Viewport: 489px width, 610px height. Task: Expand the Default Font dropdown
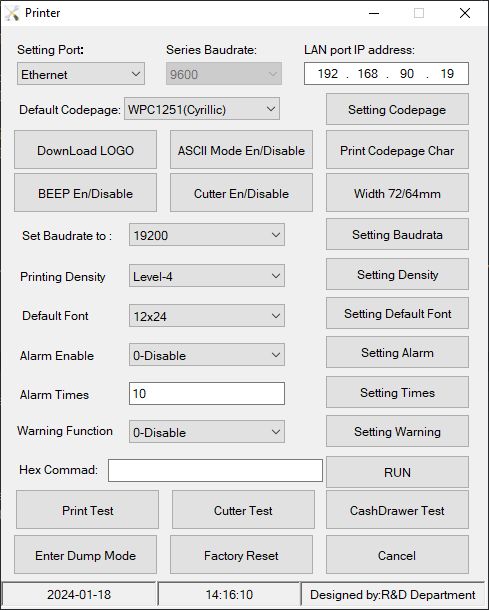(x=207, y=316)
